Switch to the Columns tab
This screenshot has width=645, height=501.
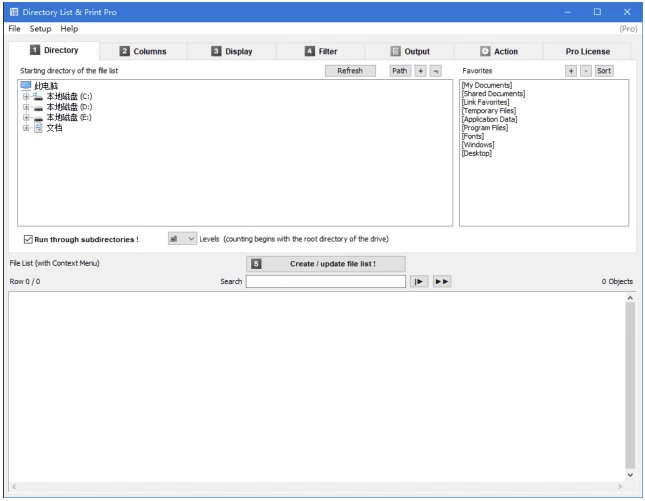click(x=143, y=51)
